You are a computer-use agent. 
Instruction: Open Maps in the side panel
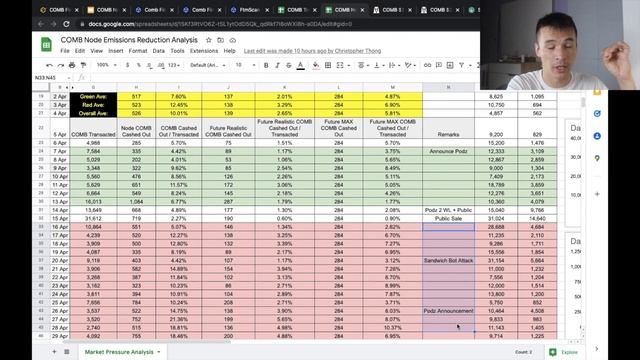coord(597,158)
